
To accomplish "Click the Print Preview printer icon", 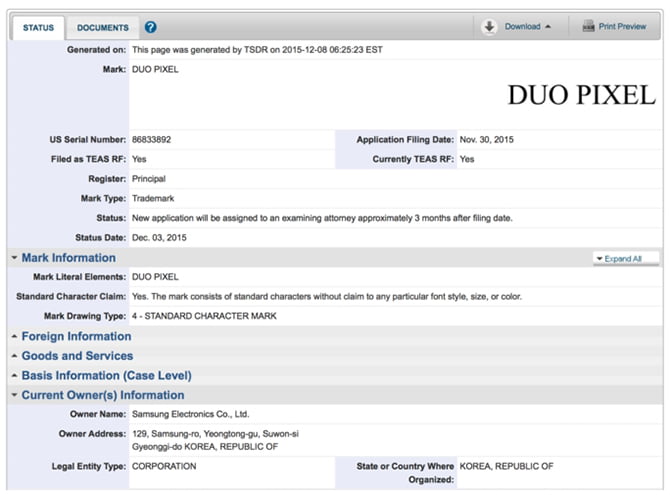I will 587,27.
